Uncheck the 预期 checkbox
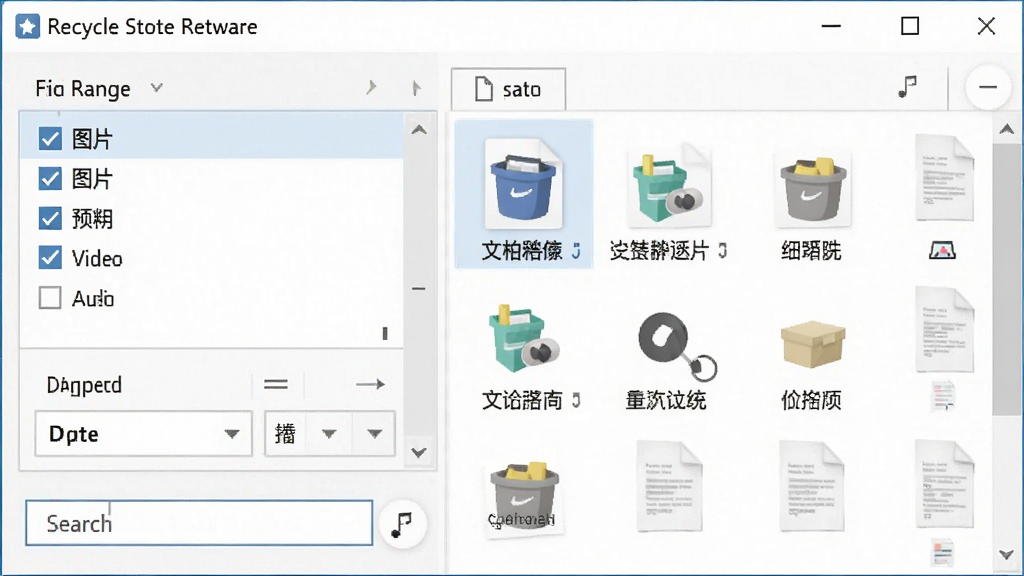Viewport: 1024px width, 576px height. (x=50, y=218)
